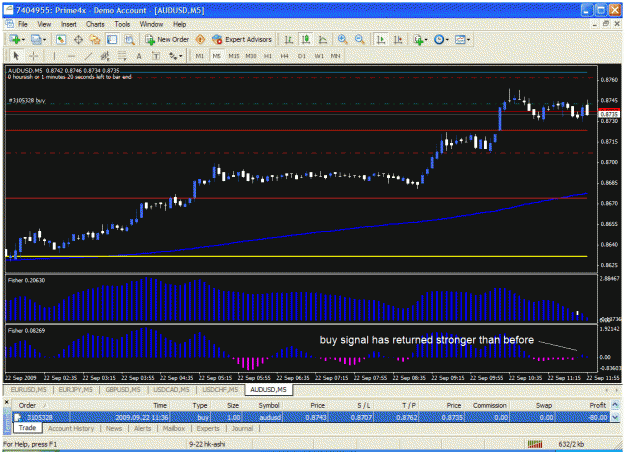Open the Tools menu
625x452 pixels.
122,24
